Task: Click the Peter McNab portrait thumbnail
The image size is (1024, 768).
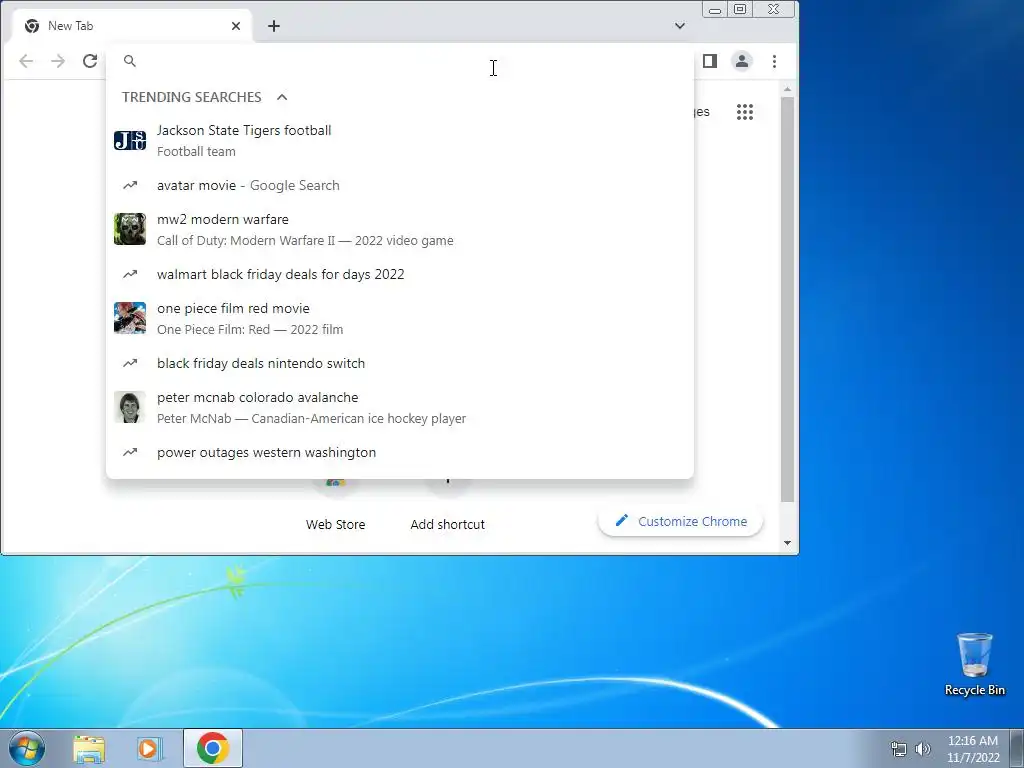Action: coord(130,408)
